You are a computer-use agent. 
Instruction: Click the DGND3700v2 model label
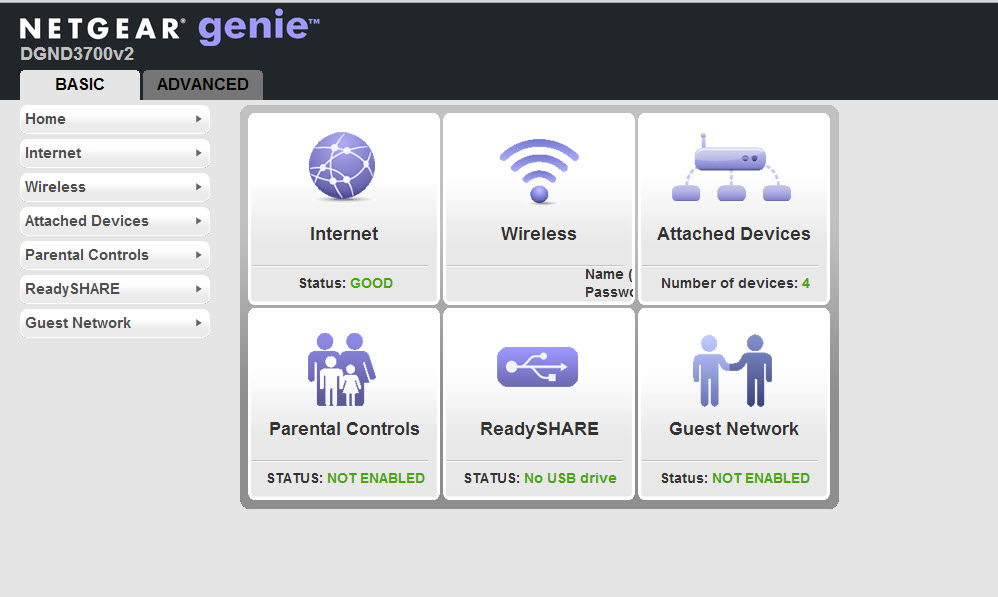[77, 54]
